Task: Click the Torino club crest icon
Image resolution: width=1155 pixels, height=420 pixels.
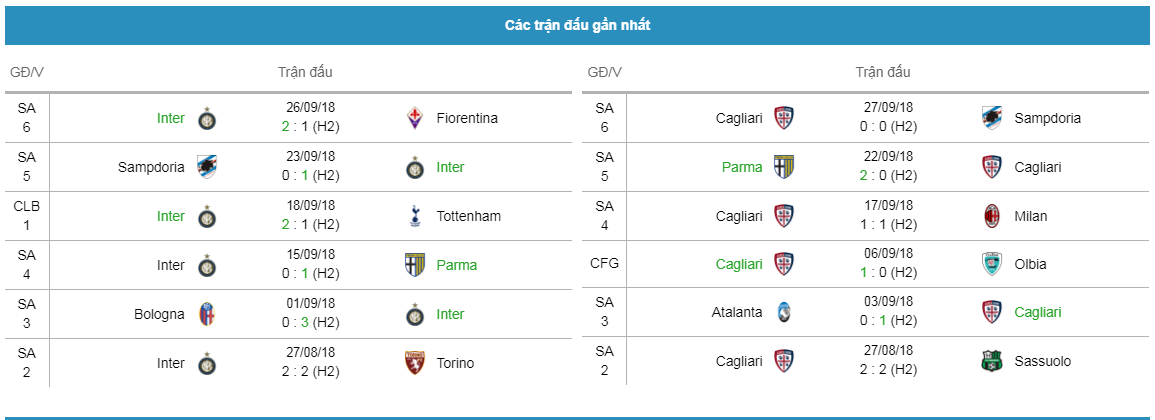Action: point(415,363)
